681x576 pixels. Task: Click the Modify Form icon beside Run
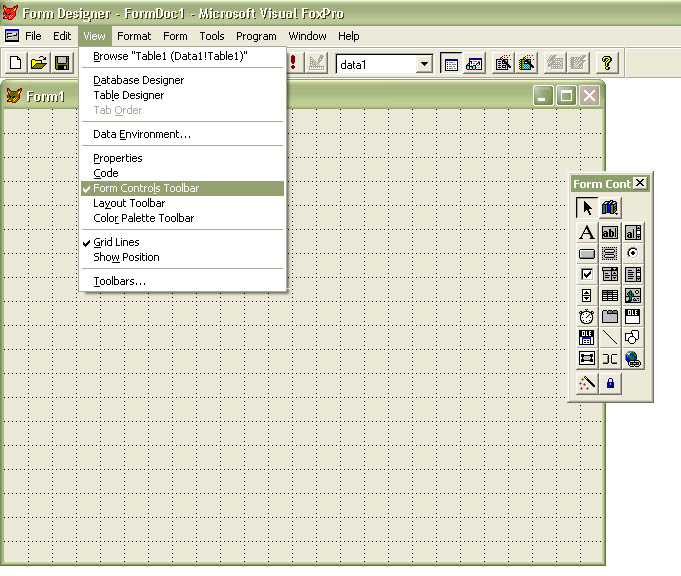316,63
